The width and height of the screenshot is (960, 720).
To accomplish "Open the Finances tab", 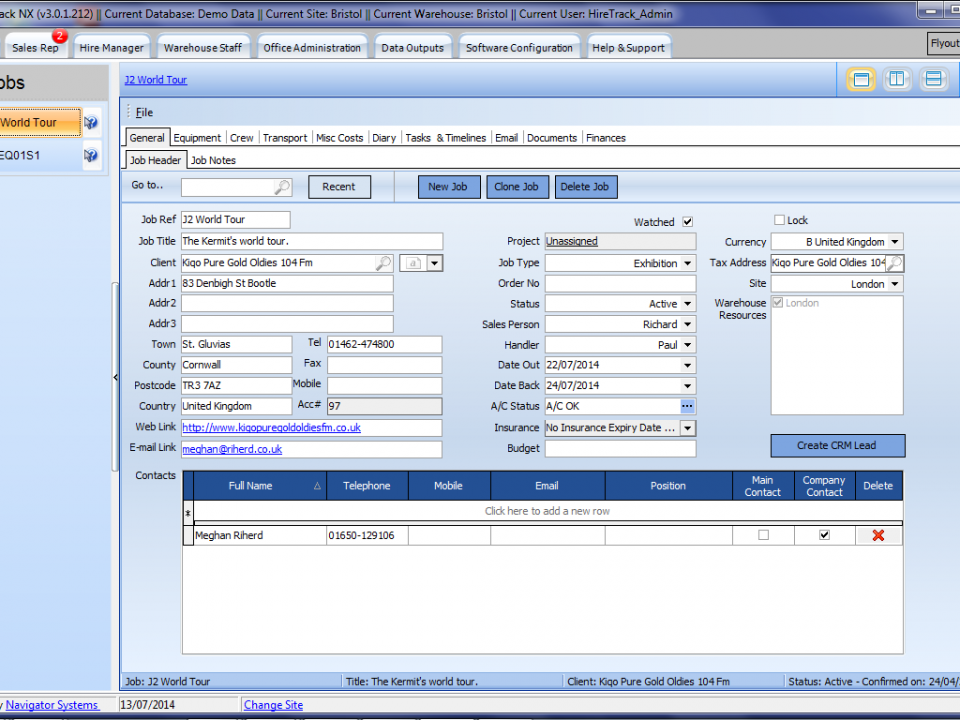I will pyautogui.click(x=605, y=138).
